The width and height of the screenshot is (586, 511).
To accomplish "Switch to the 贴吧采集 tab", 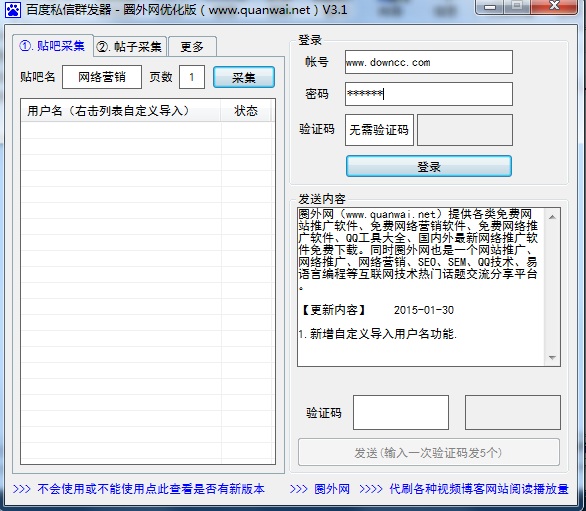I will point(52,46).
